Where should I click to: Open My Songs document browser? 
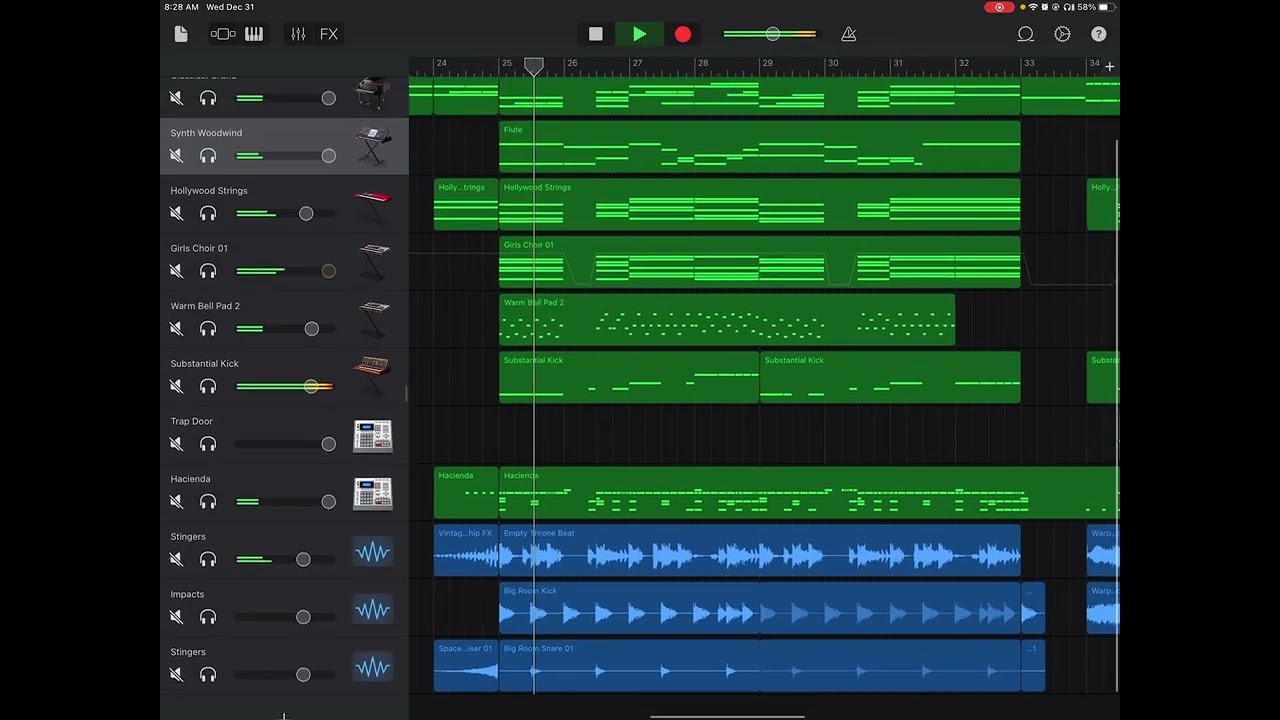(181, 34)
